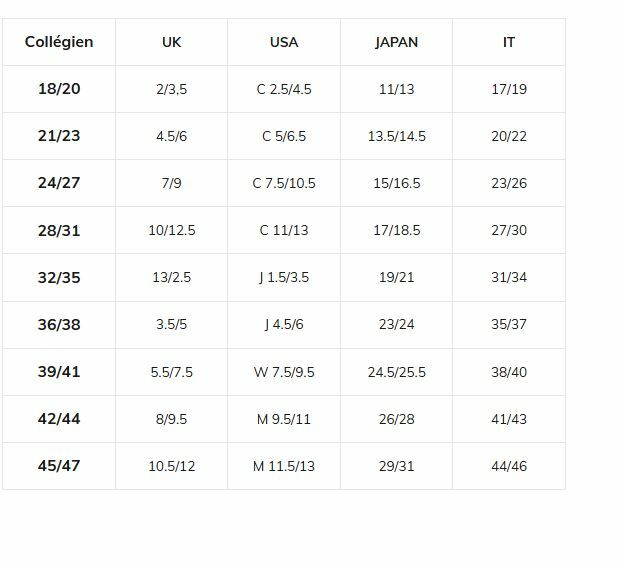Select the 28/31 size row label
The height and width of the screenshot is (564, 624).
click(59, 230)
